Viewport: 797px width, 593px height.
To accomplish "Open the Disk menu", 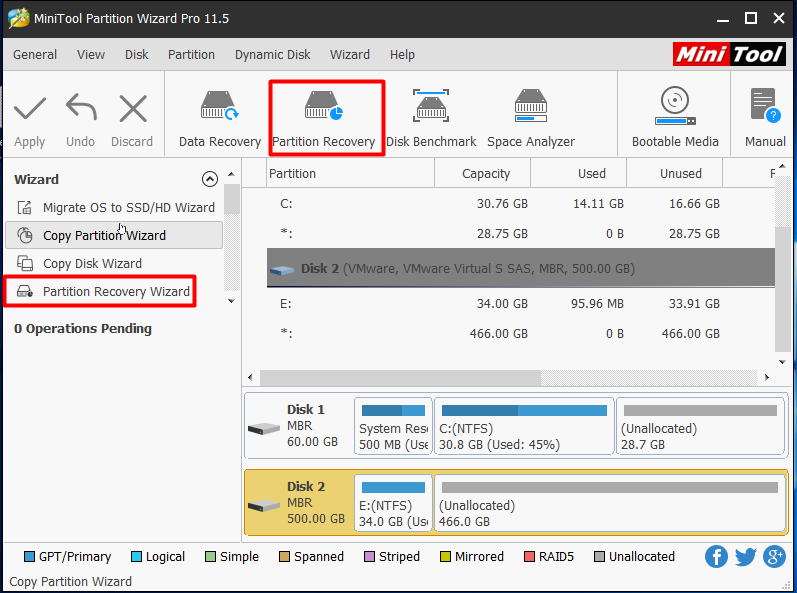I will point(137,54).
